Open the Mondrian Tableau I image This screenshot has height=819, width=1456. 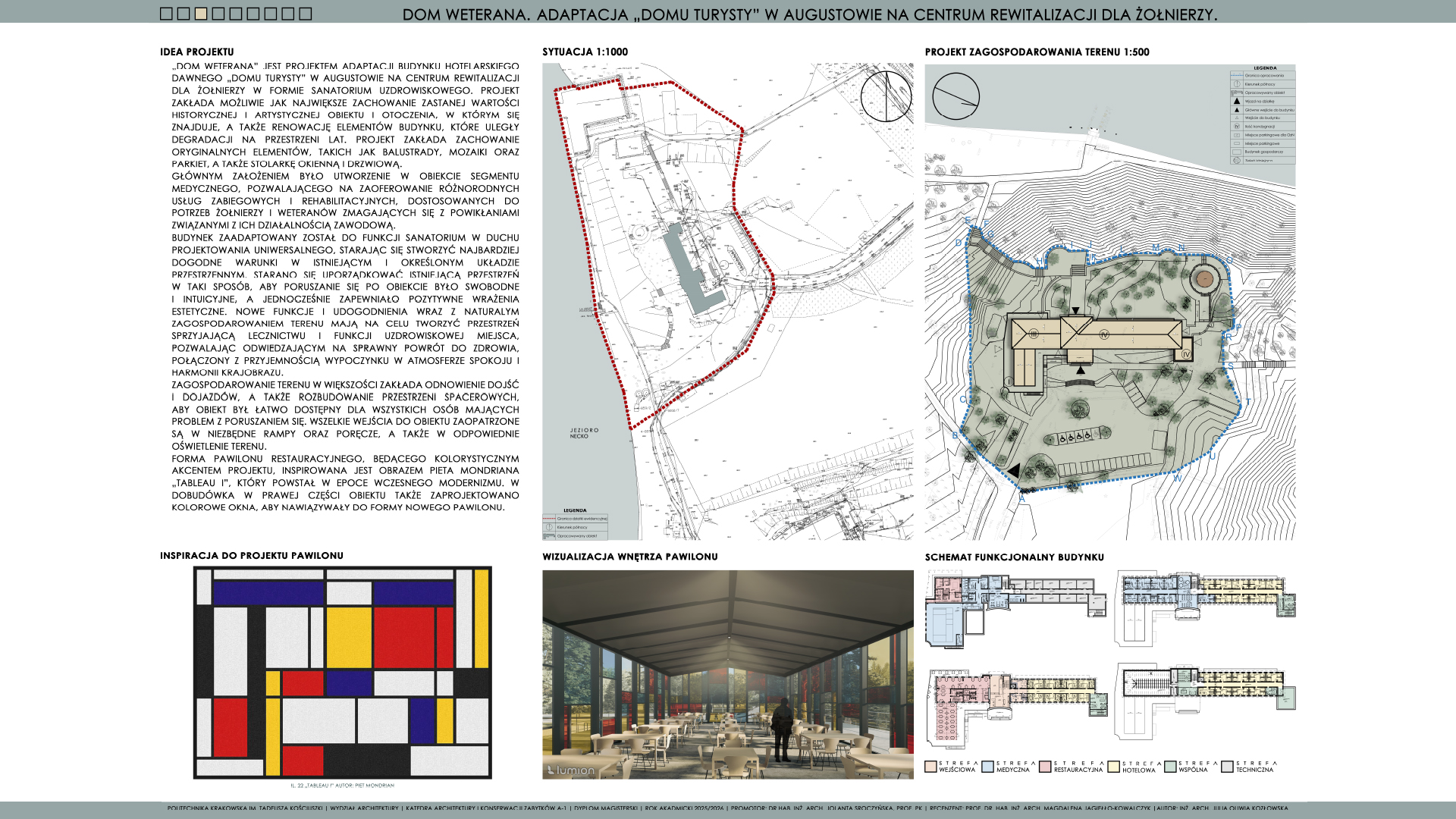click(343, 673)
